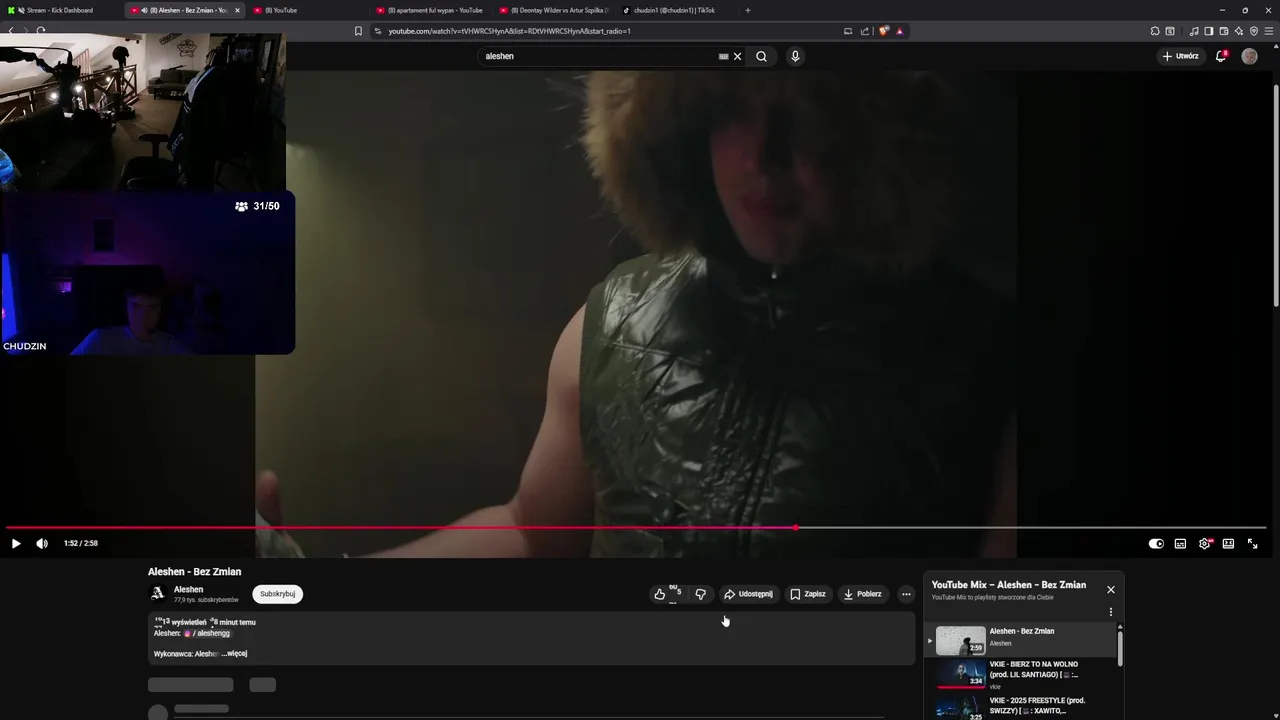Select VKIE - BIERZ TO NA WOLNO thumbnail
This screenshot has width=1280, height=720.
[960, 674]
